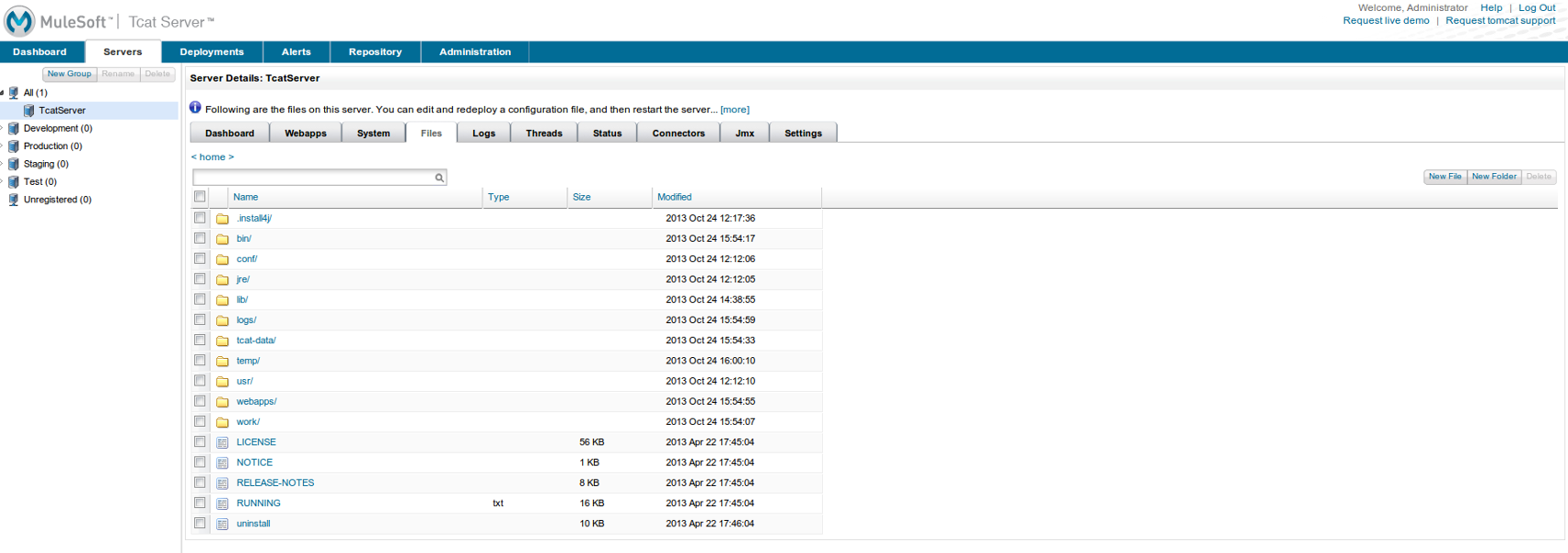Click the file icon for LICENSE
The image size is (1568, 553).
(222, 442)
